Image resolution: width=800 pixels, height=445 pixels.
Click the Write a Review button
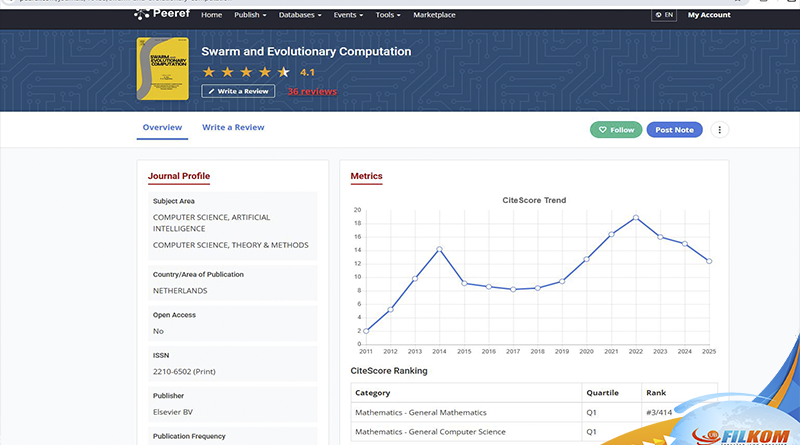click(x=238, y=91)
